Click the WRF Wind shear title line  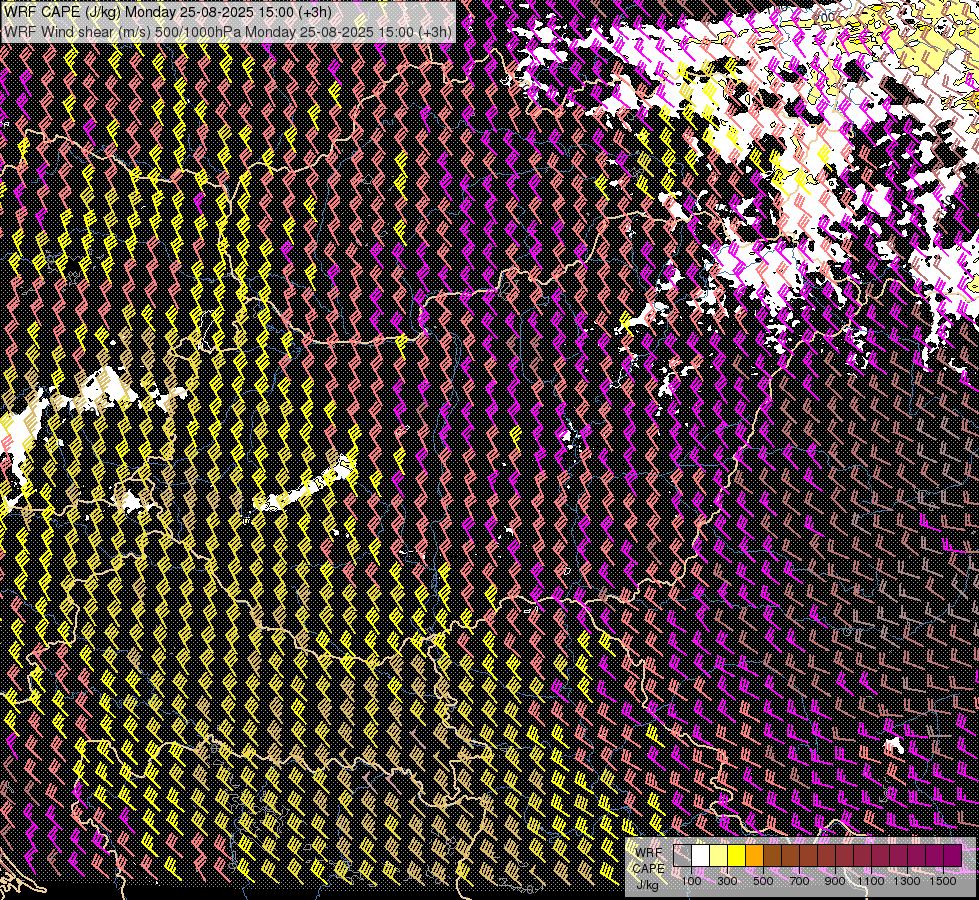[228, 31]
